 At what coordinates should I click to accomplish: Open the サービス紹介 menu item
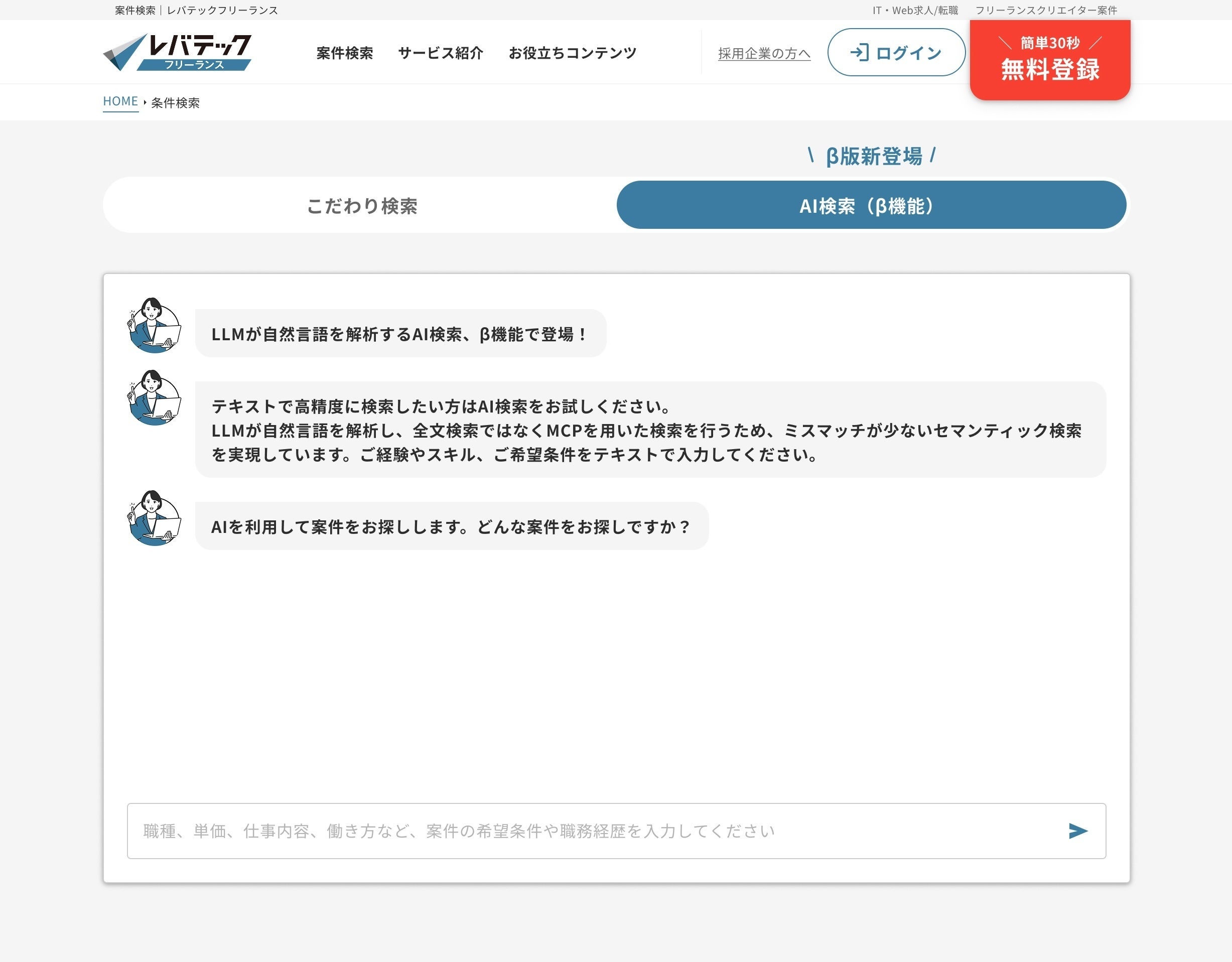coord(441,53)
